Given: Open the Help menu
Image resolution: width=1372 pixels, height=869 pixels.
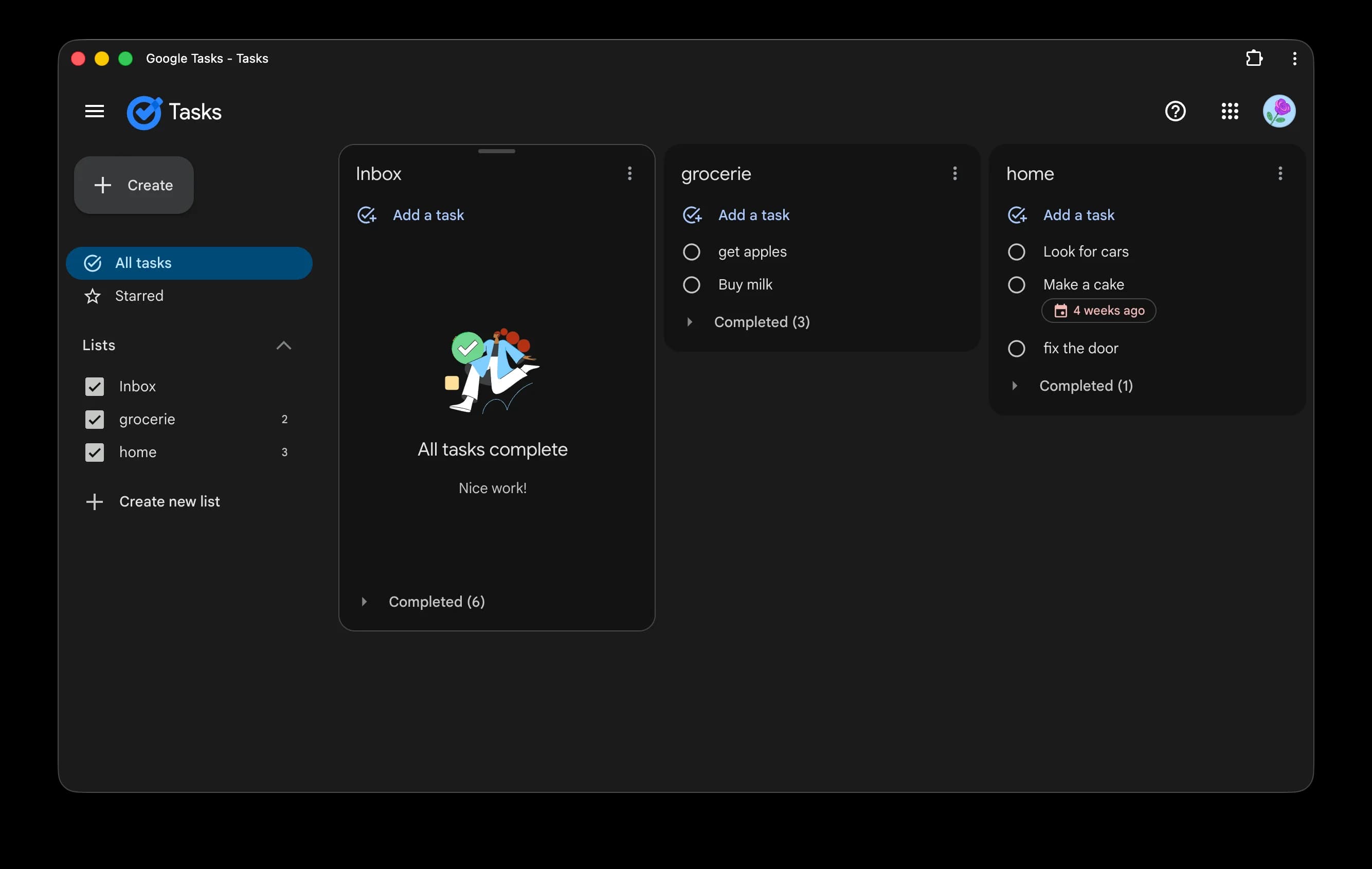Looking at the screenshot, I should [x=1175, y=111].
